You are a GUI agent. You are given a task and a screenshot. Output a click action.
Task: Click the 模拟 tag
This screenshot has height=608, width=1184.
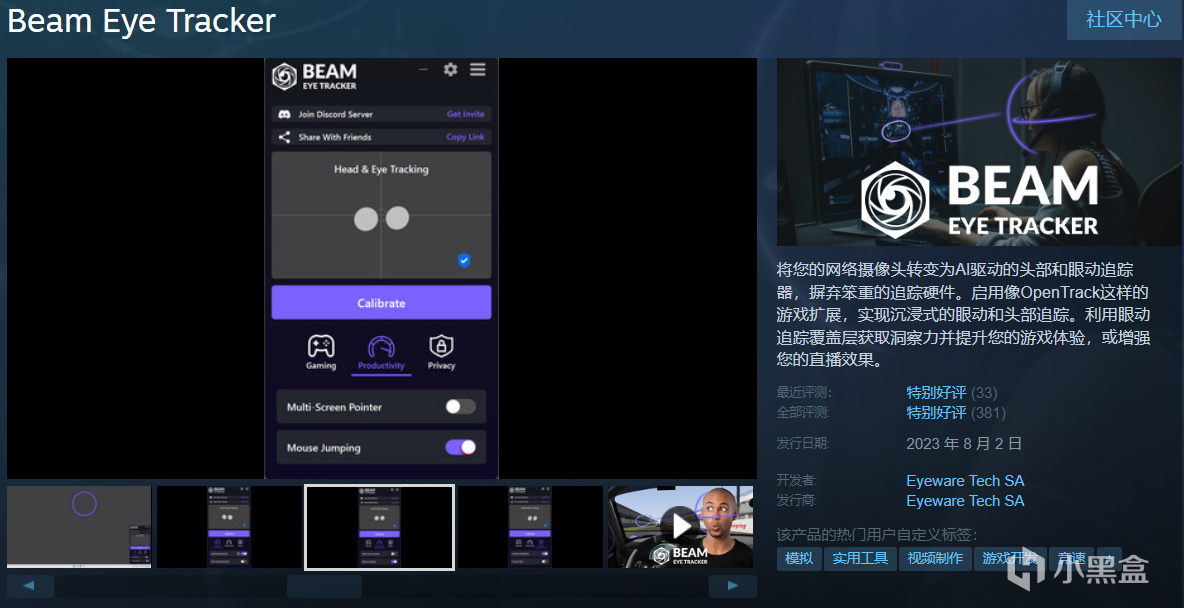point(799,558)
